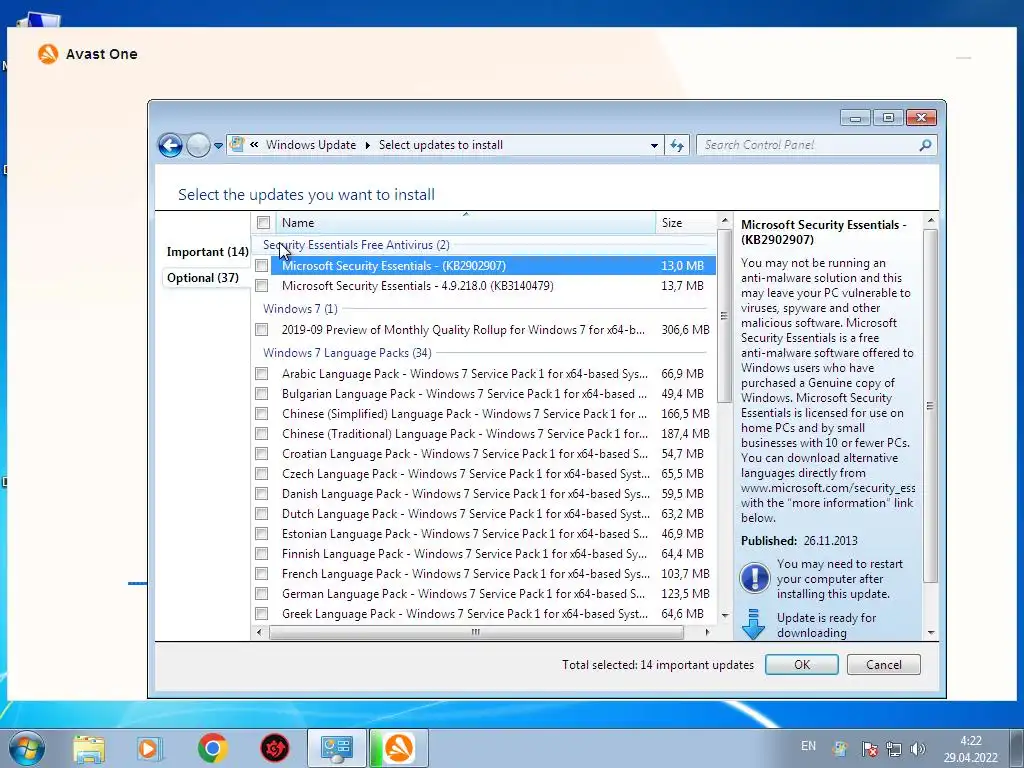Switch to Control Panel taskbar window
The width and height of the screenshot is (1024, 768).
tap(336, 748)
